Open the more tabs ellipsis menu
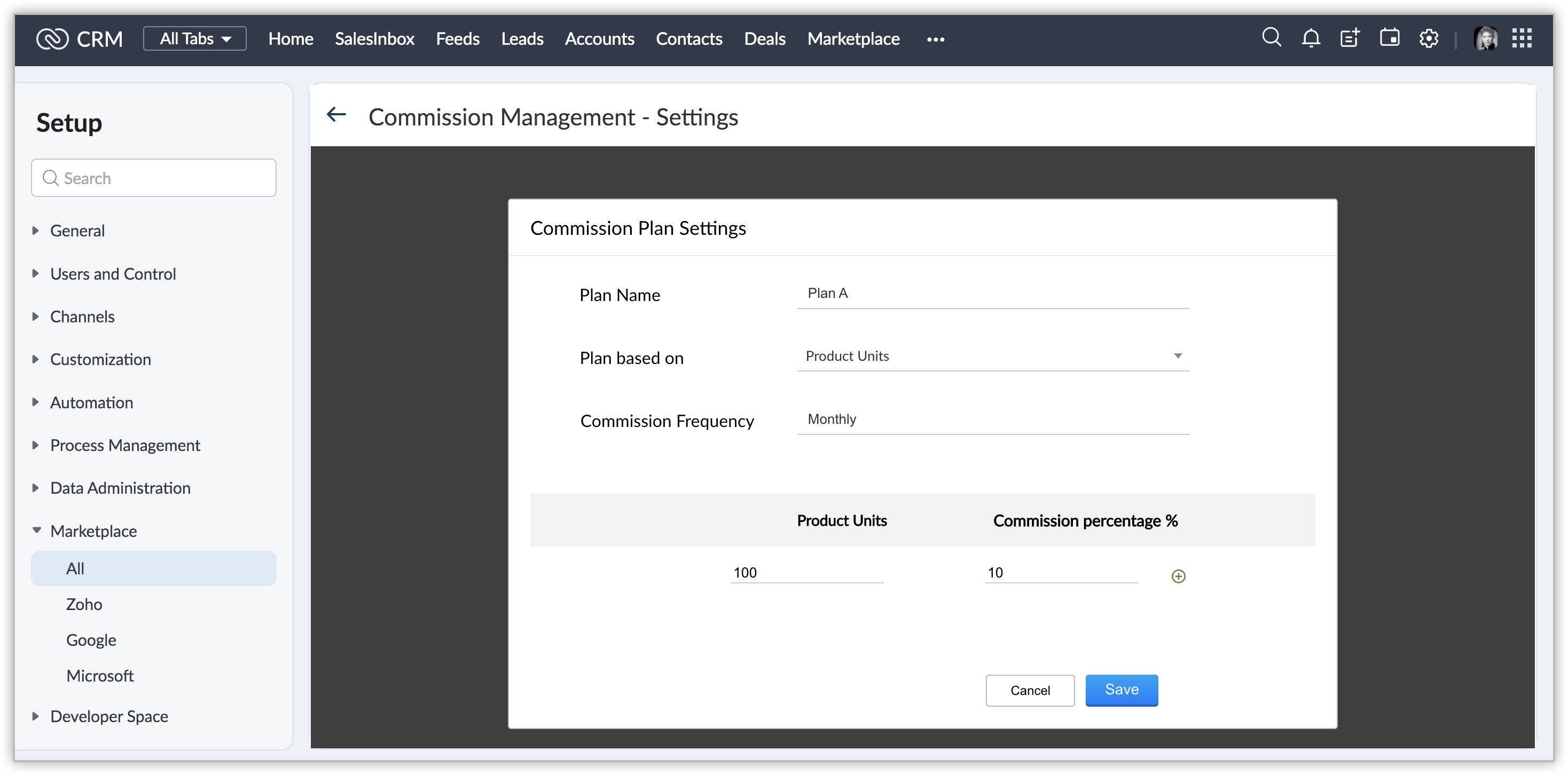The image size is (1568, 775). click(936, 39)
